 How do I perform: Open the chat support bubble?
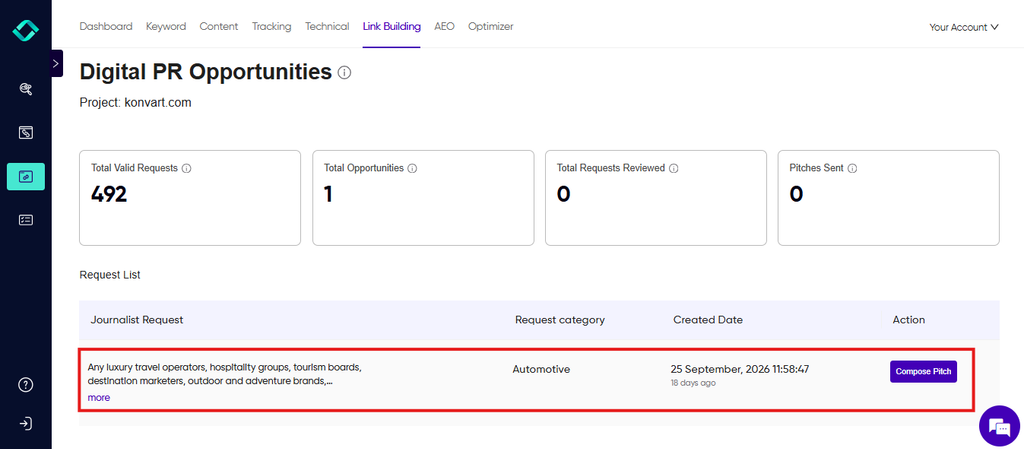(x=999, y=426)
